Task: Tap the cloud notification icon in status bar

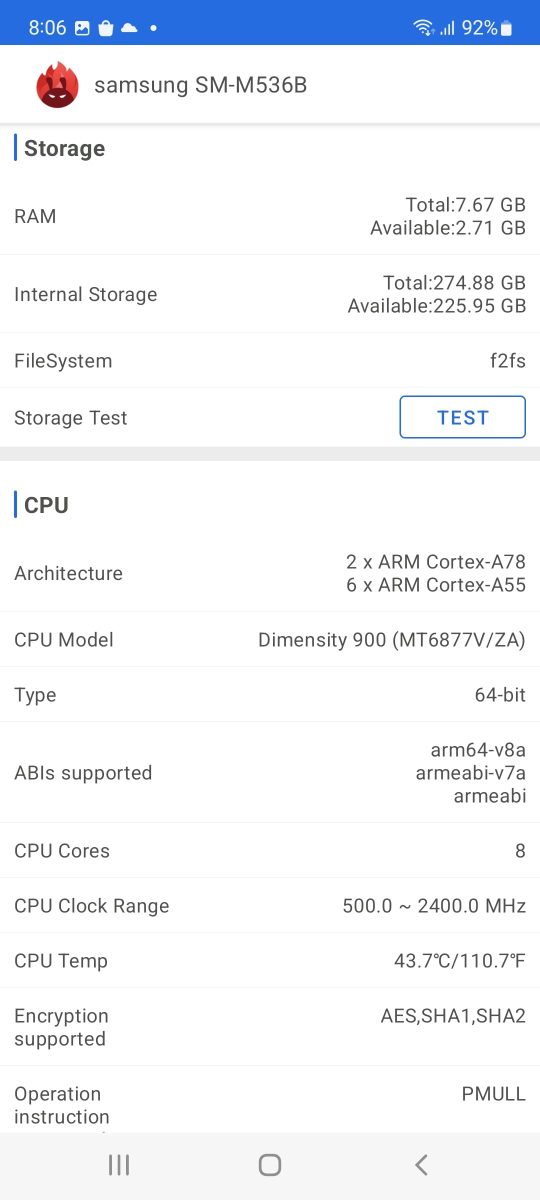Action: [129, 28]
